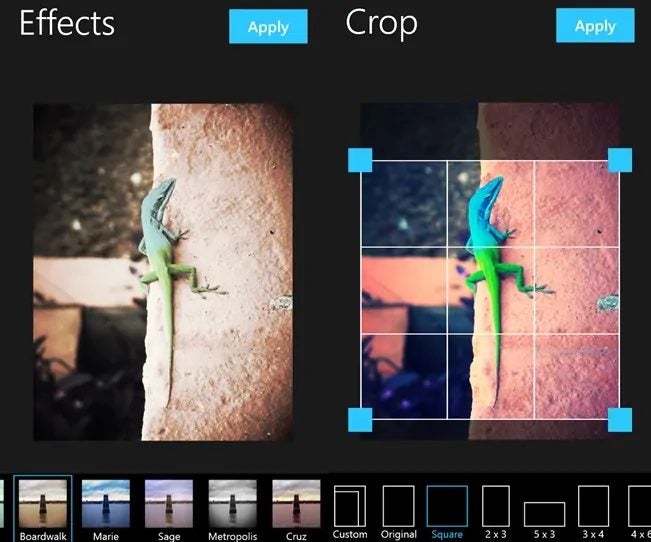Pick the Metropolis black-and-white effect
Screen dimensions: 651x542
(232, 504)
